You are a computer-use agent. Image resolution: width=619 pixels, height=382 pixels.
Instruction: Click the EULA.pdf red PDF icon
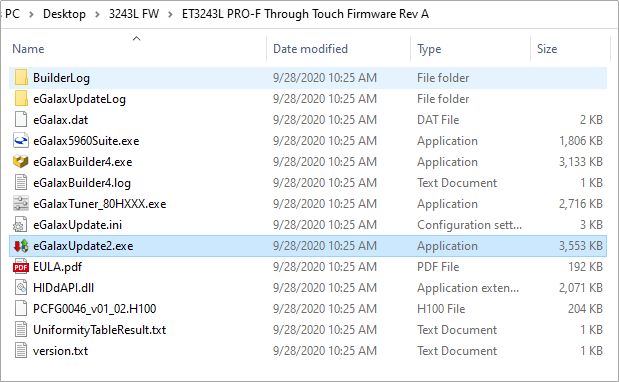(21, 266)
